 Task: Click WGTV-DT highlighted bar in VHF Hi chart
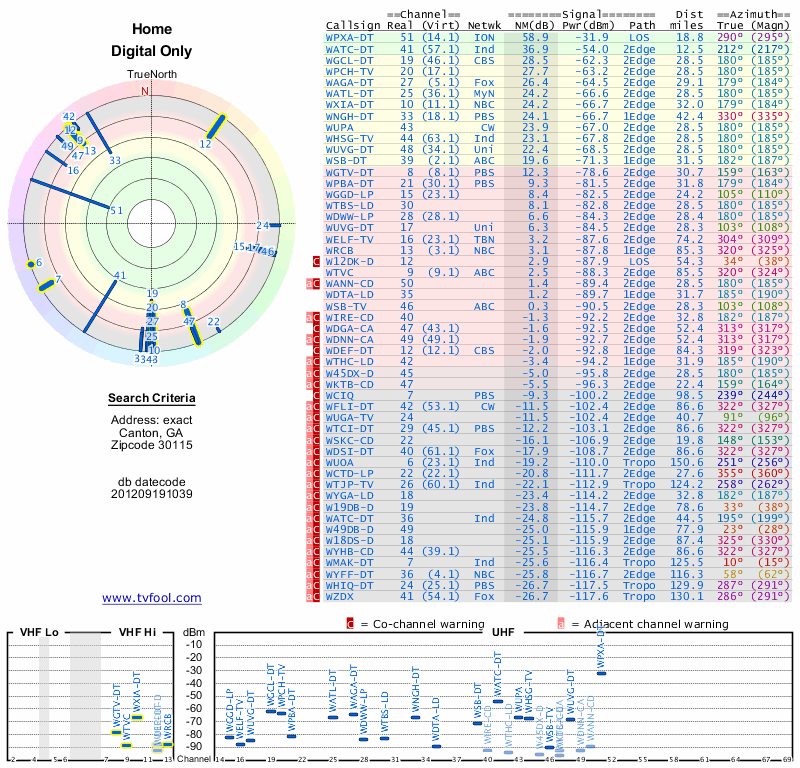pyautogui.click(x=117, y=733)
